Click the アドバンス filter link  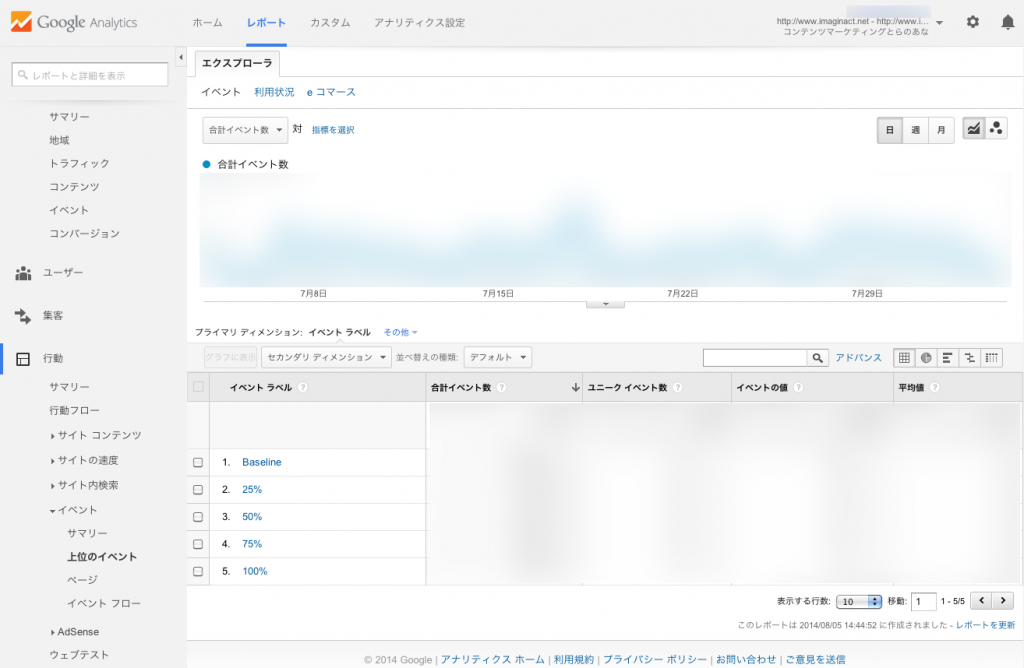click(858, 358)
